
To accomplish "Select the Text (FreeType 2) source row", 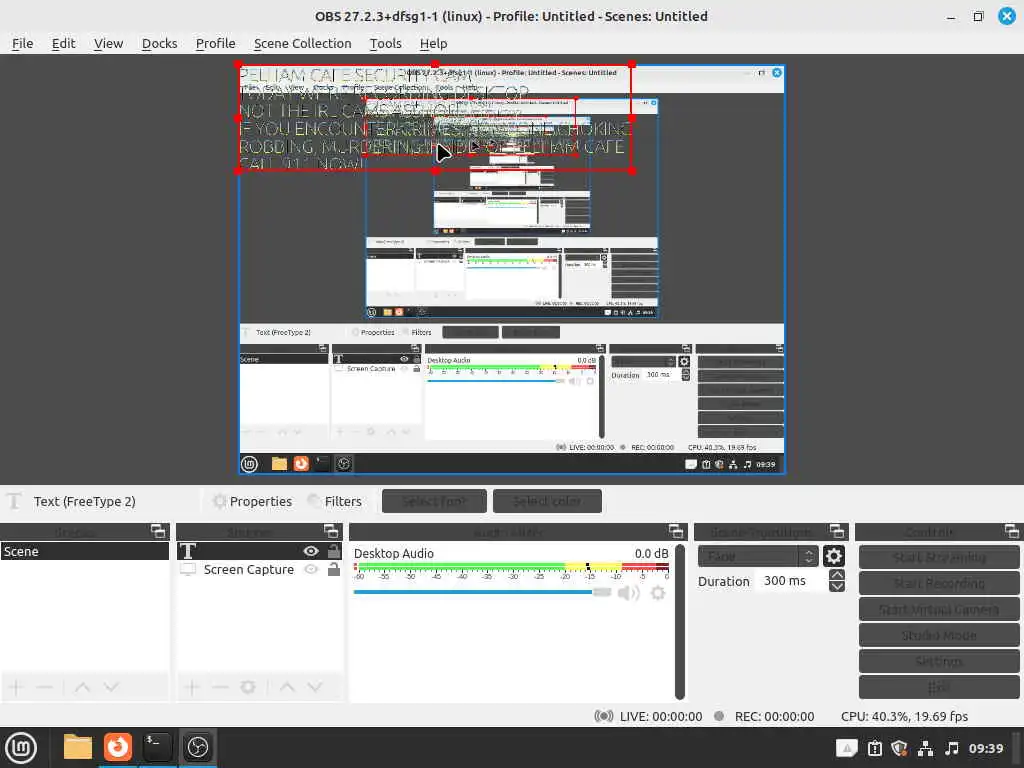I will [x=260, y=551].
